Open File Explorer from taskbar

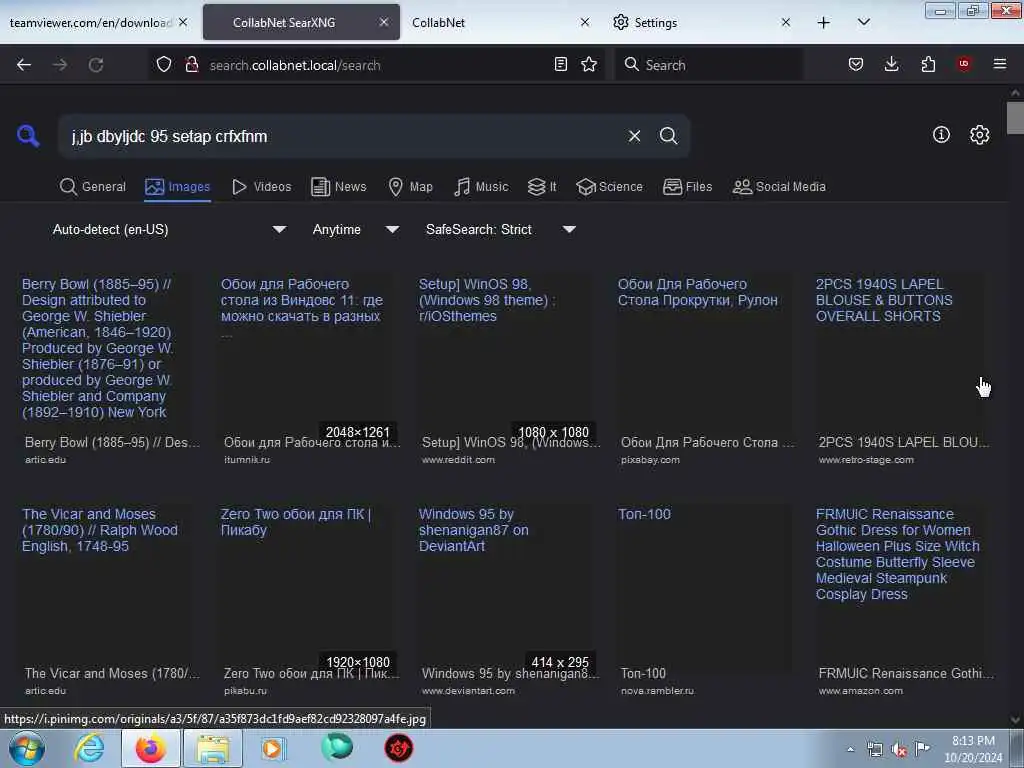pos(213,748)
